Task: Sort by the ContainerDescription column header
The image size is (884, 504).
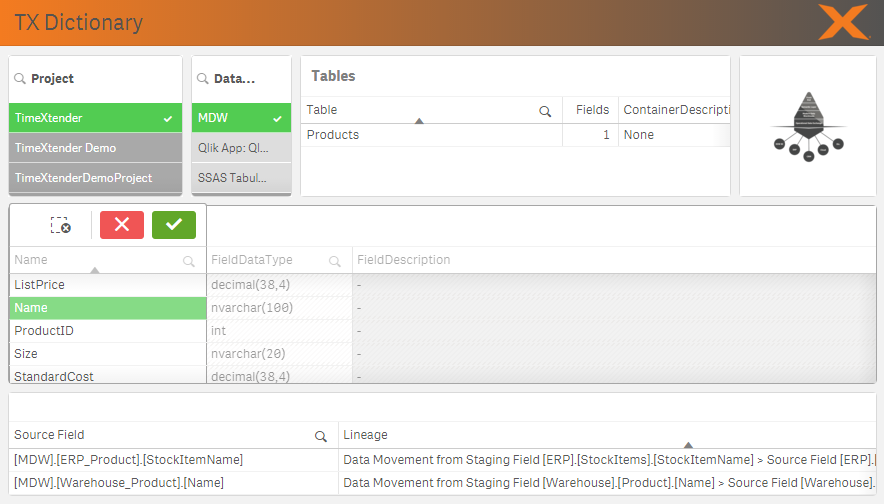Action: tap(676, 110)
